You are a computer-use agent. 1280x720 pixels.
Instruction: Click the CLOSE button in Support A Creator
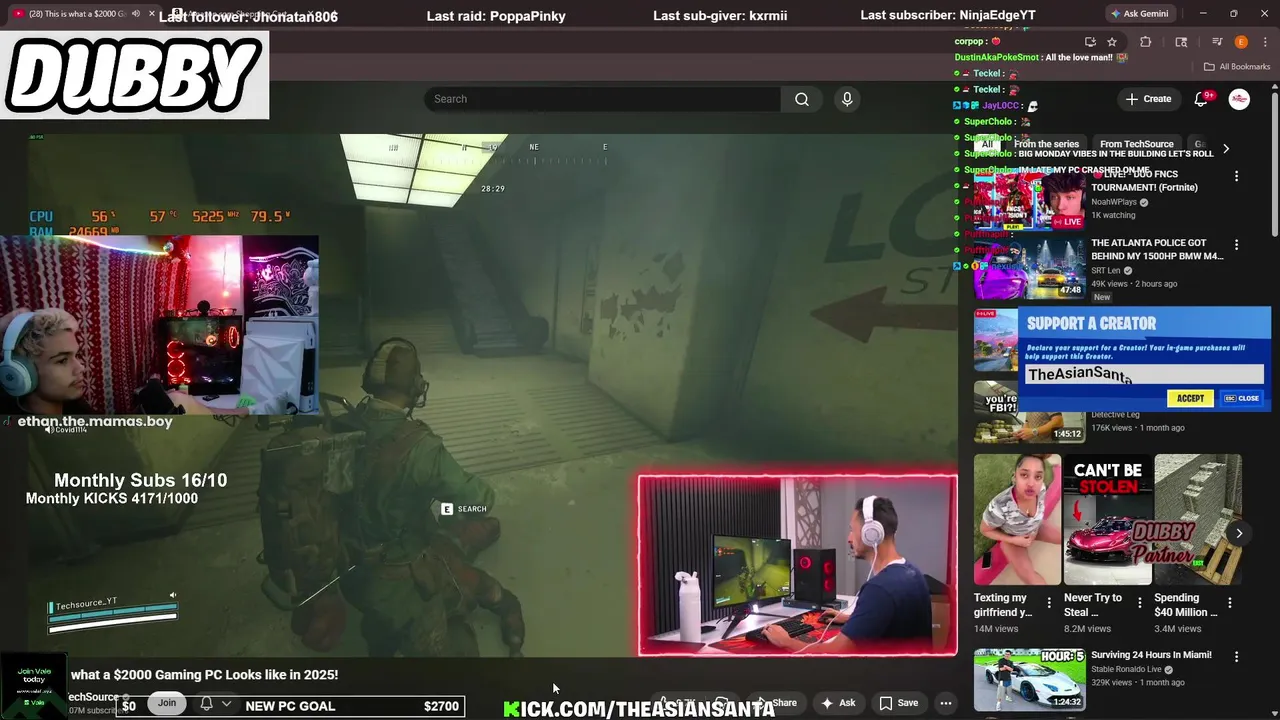click(1243, 398)
